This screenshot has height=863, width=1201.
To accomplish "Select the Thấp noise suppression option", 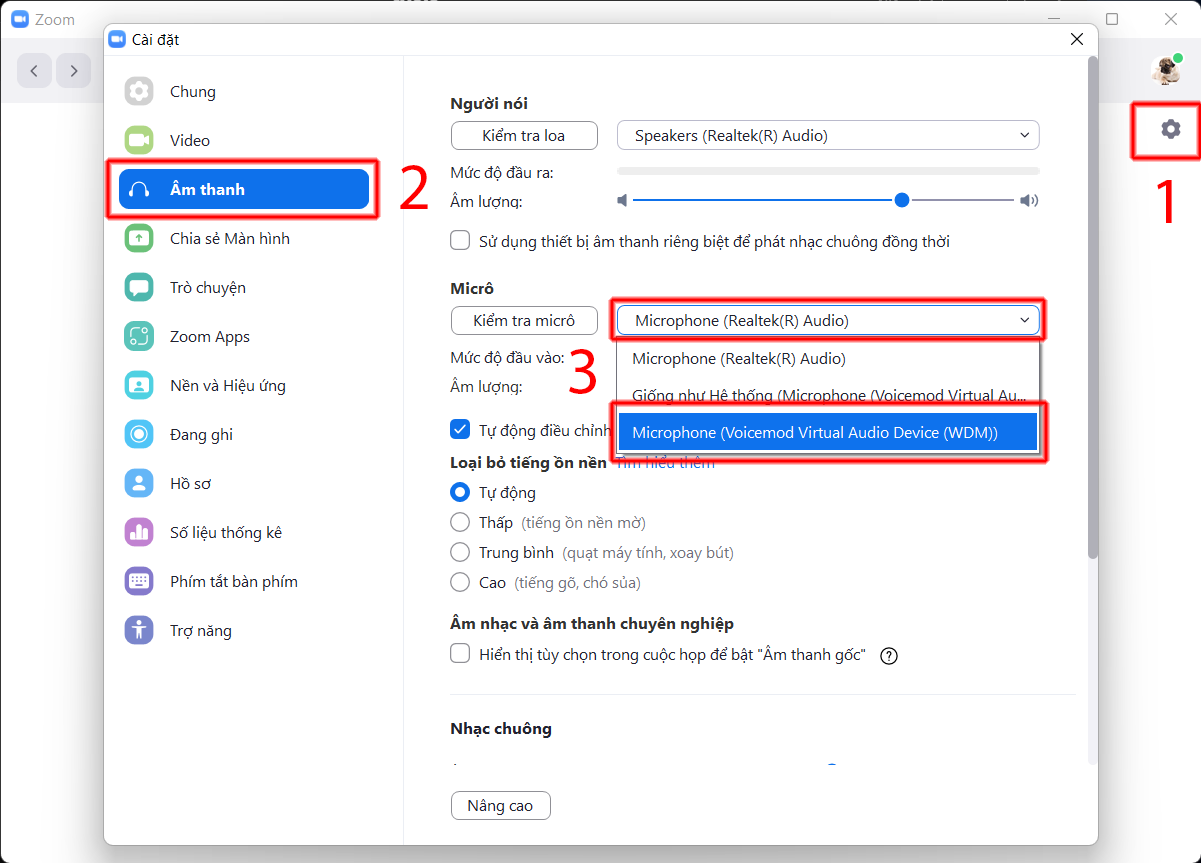I will pos(460,522).
